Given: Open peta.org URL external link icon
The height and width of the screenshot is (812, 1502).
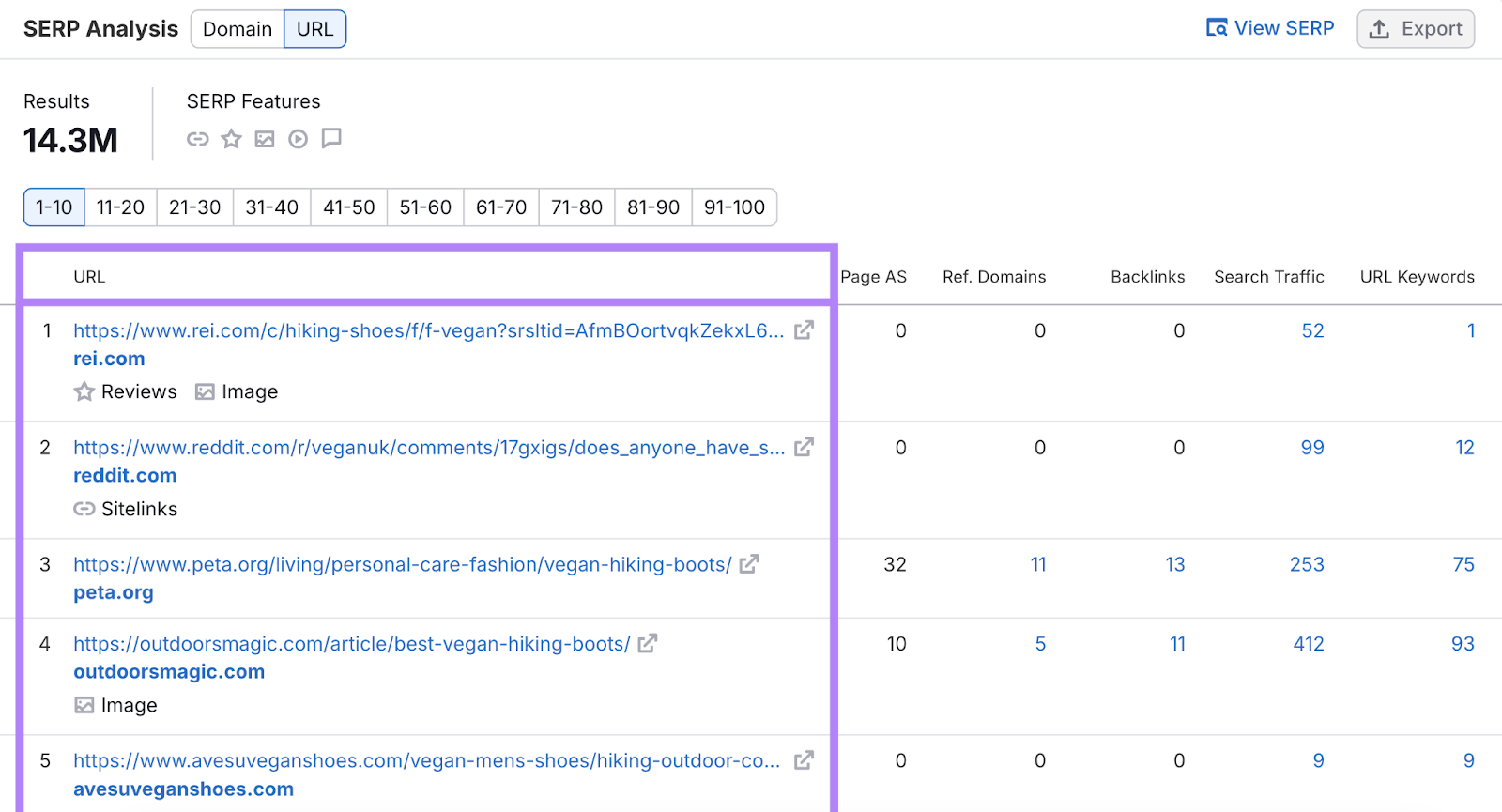Looking at the screenshot, I should [749, 564].
